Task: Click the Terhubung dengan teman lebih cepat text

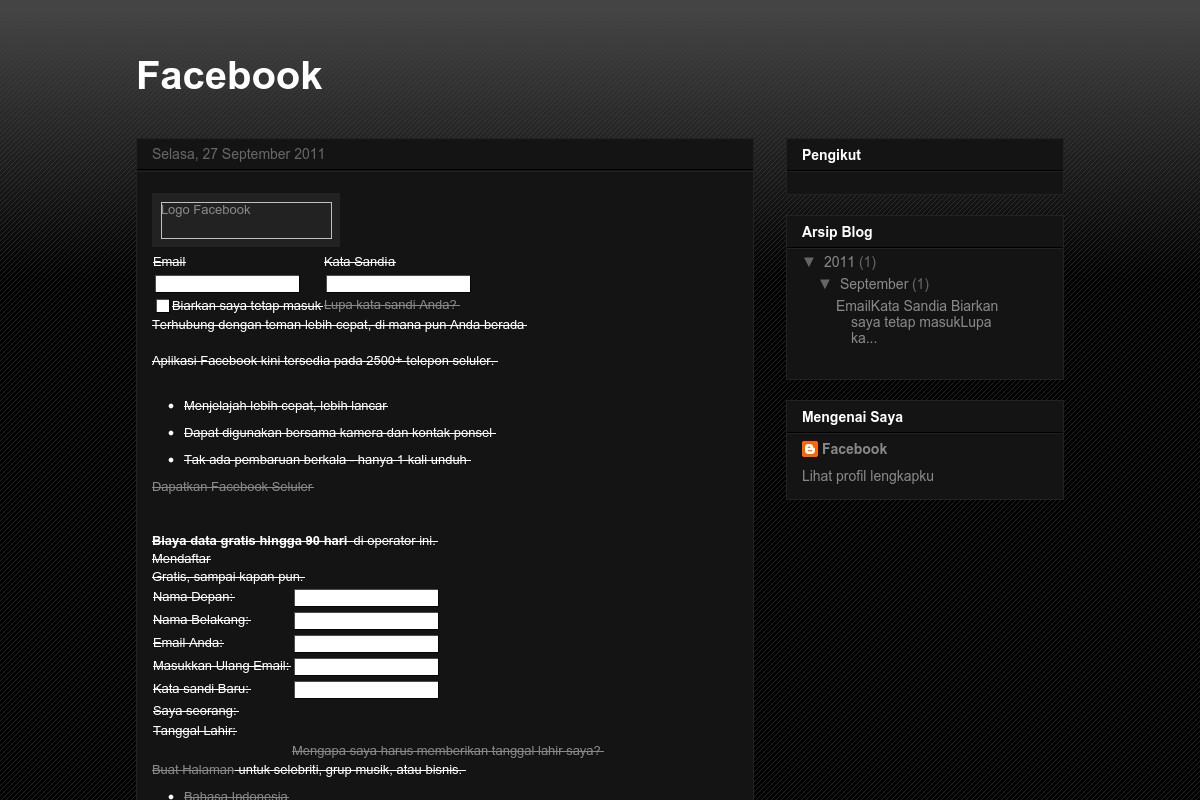Action: (x=338, y=325)
